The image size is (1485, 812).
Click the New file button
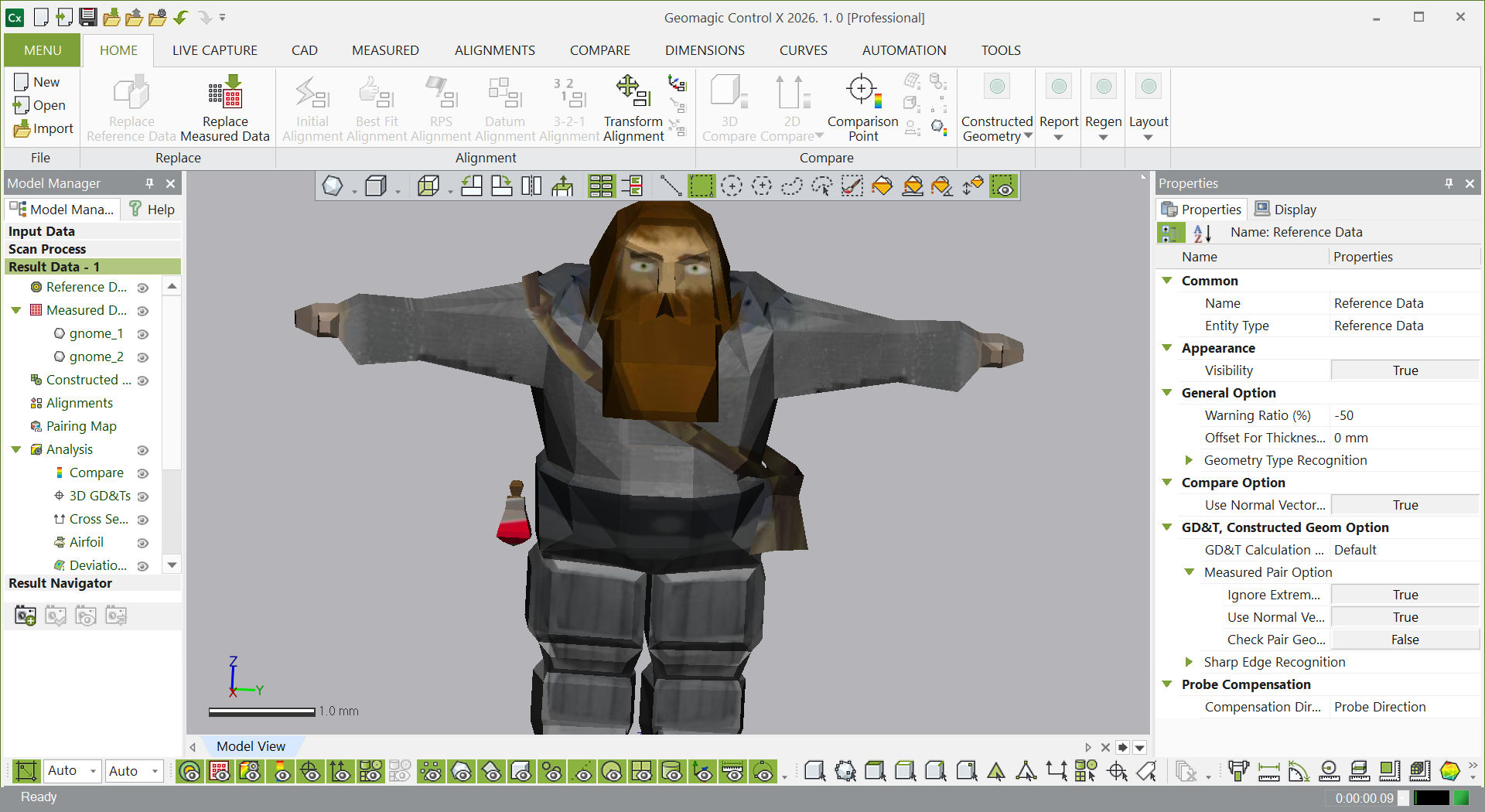(x=37, y=82)
